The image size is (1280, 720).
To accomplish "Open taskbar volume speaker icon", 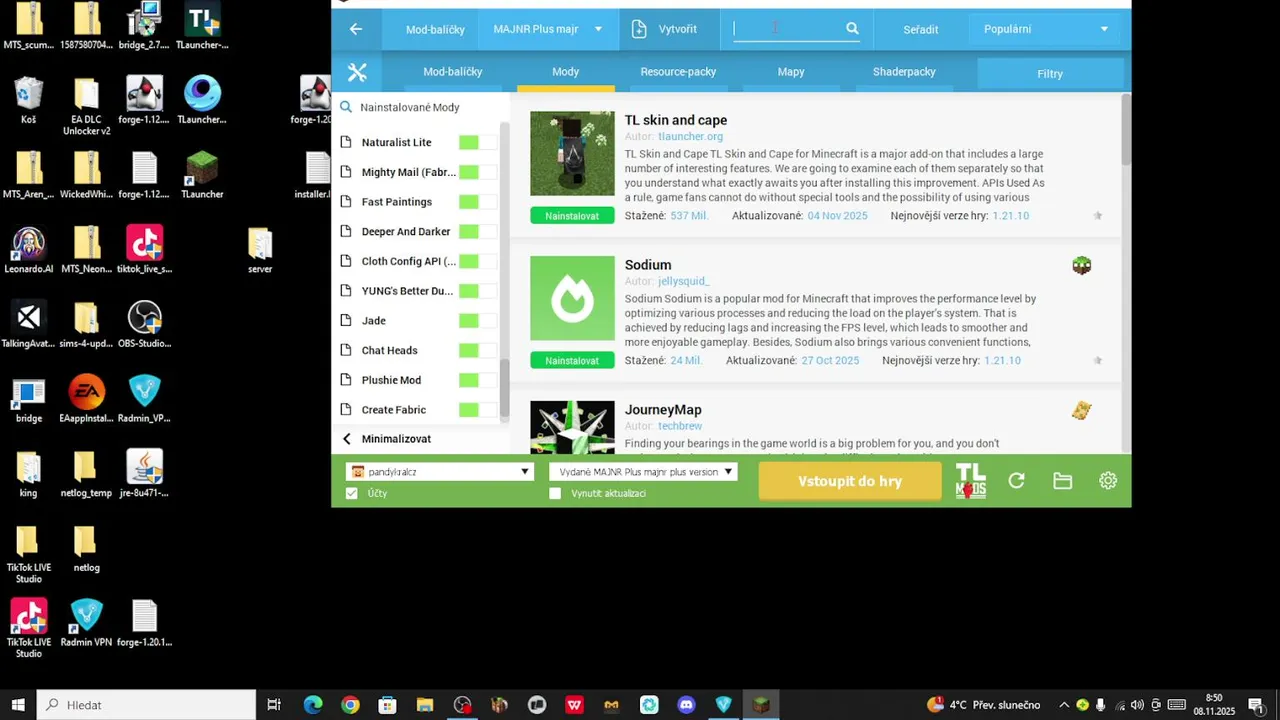I will pos(1137,705).
